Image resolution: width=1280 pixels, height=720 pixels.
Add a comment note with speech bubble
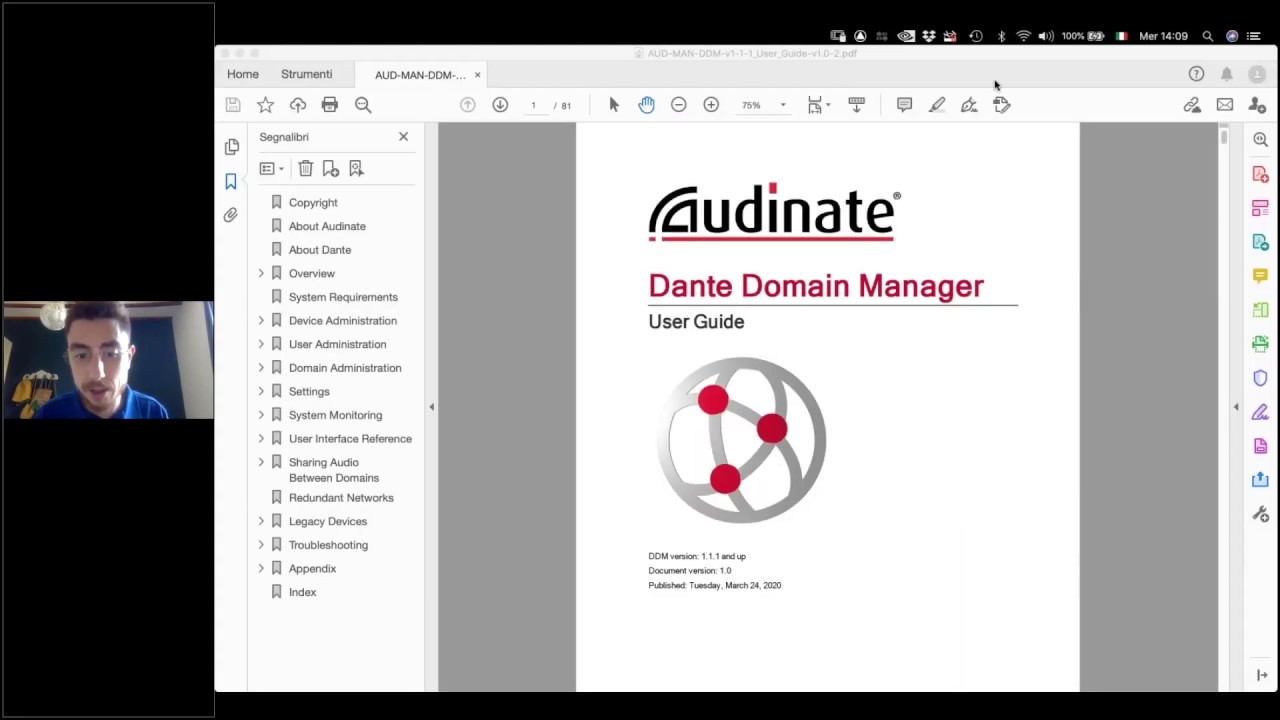[904, 105]
